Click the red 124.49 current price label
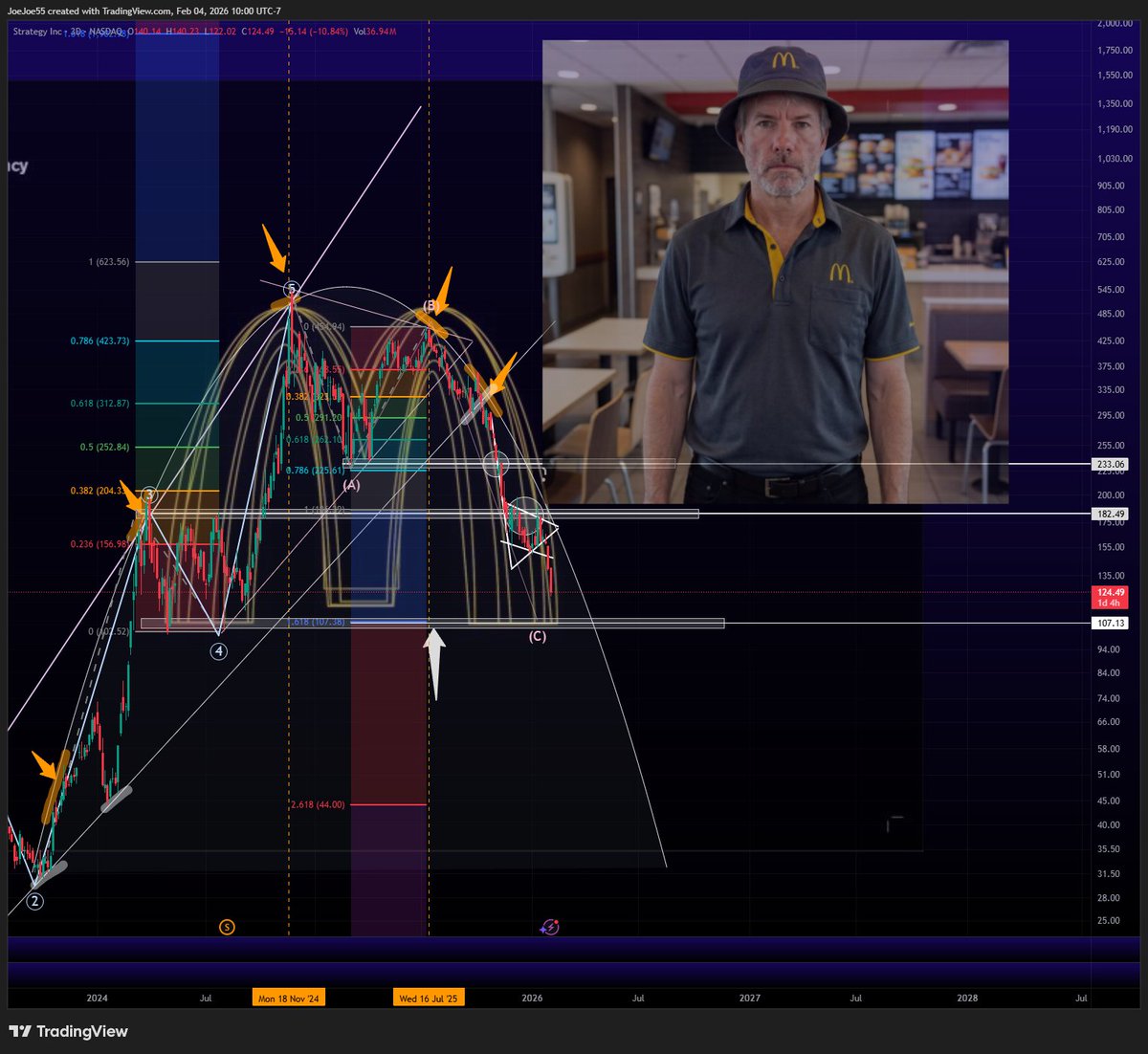The image size is (1148, 1054). [1110, 597]
